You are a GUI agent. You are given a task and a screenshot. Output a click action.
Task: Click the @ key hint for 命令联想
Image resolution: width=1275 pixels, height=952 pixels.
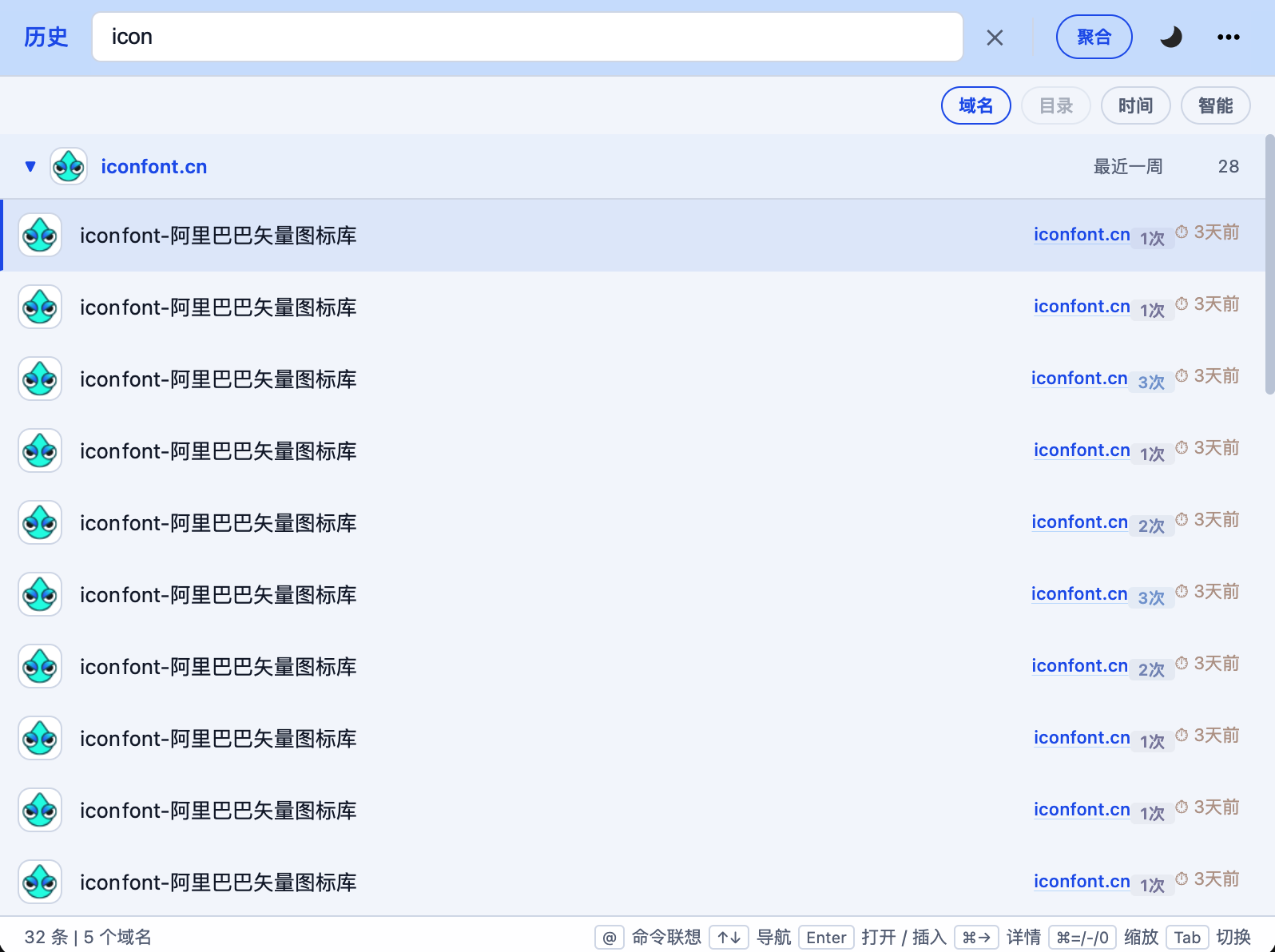[609, 937]
